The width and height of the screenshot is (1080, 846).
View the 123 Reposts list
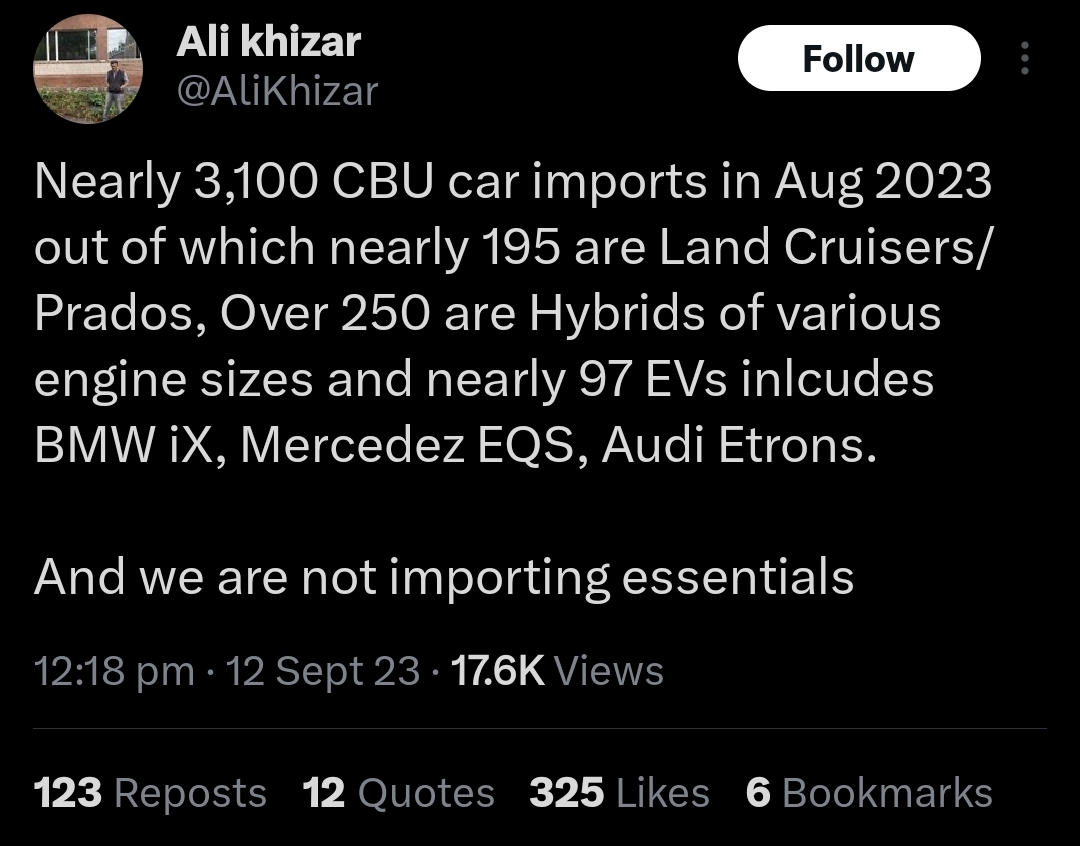coord(150,792)
